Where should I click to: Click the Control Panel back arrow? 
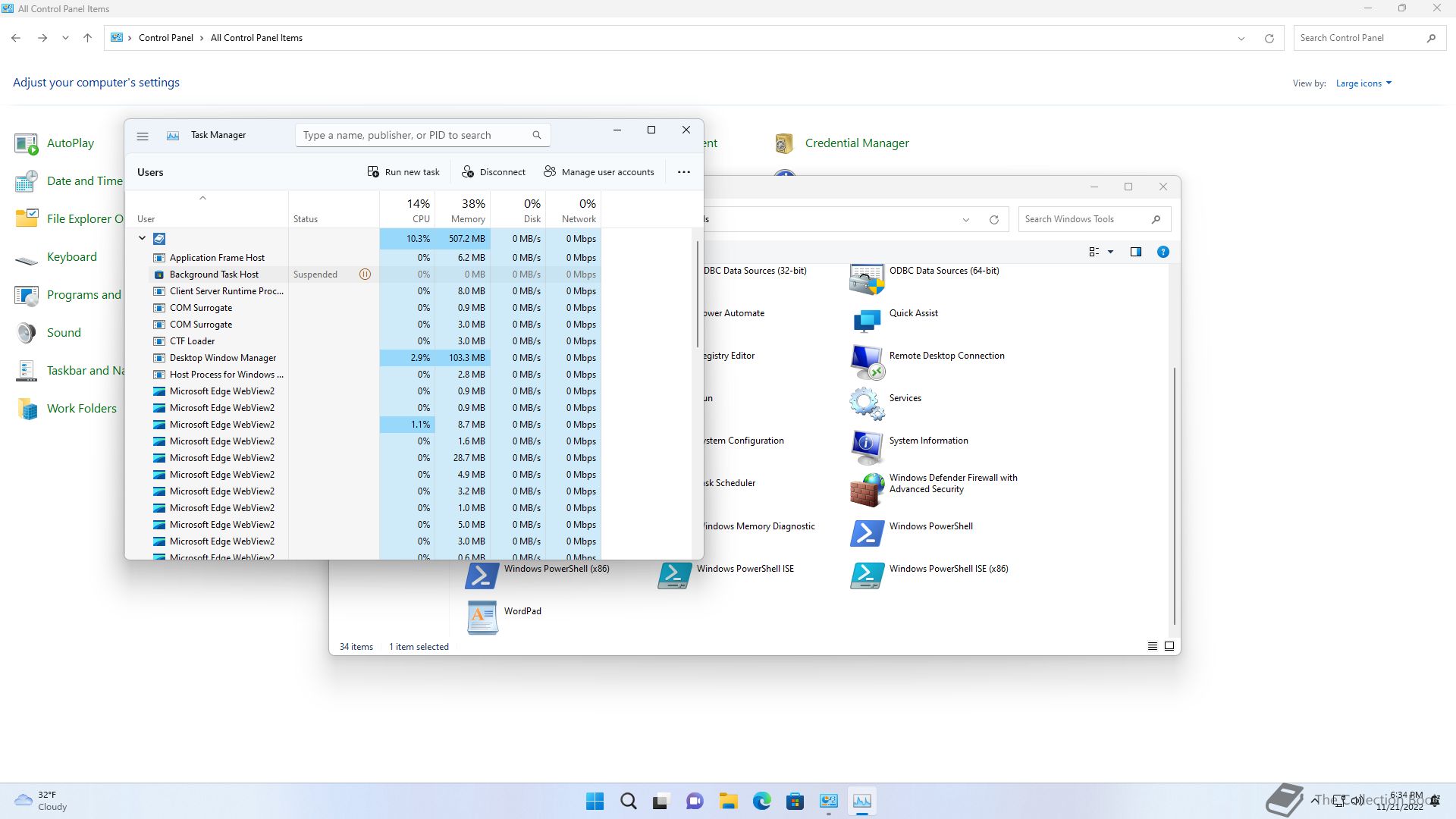[x=16, y=38]
